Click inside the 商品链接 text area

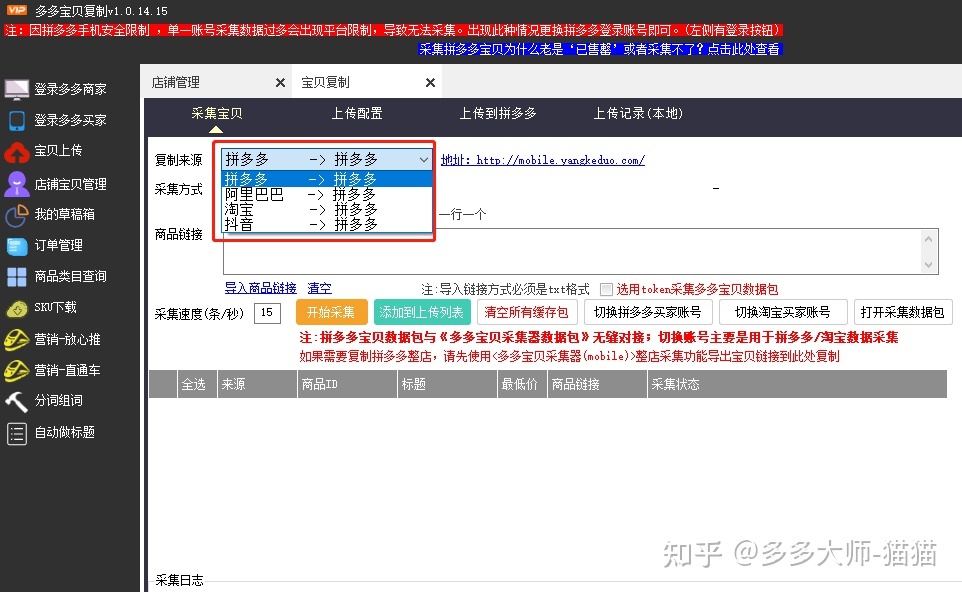(572, 252)
